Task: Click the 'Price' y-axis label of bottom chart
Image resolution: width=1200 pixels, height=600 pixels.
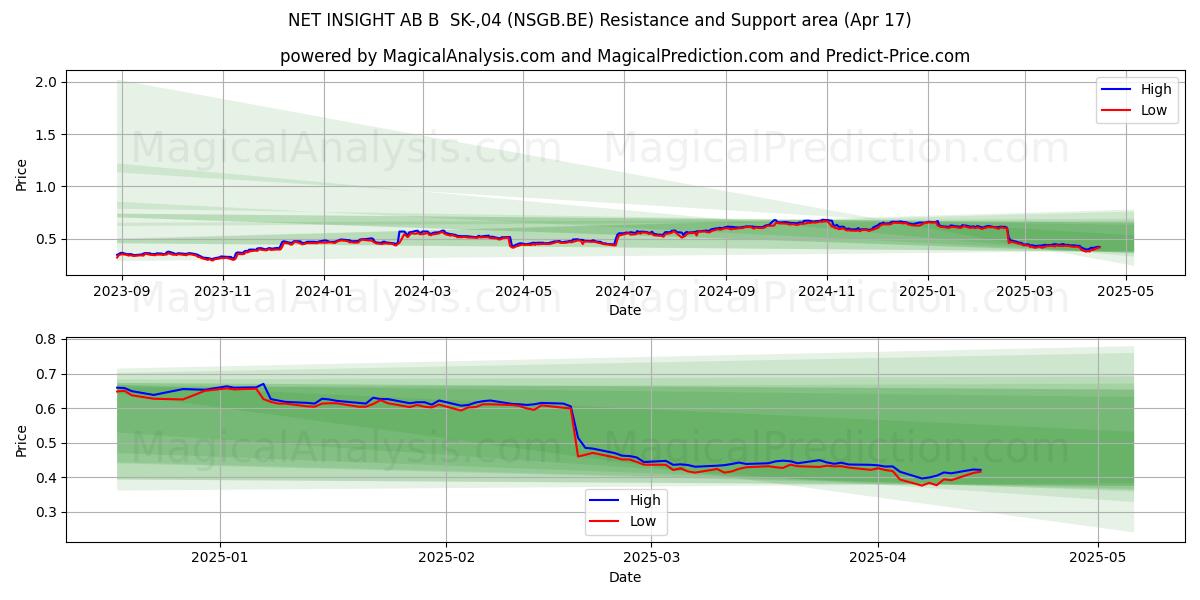Action: click(22, 440)
